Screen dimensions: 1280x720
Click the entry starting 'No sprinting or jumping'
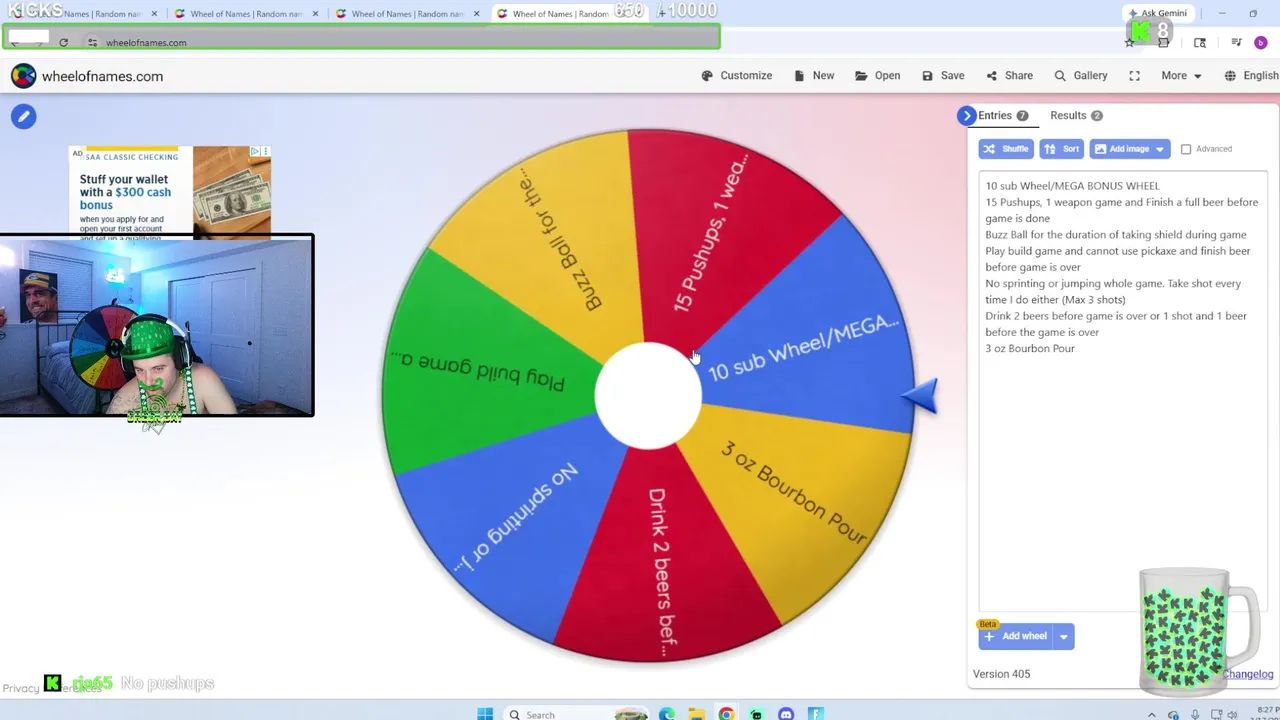(1113, 291)
